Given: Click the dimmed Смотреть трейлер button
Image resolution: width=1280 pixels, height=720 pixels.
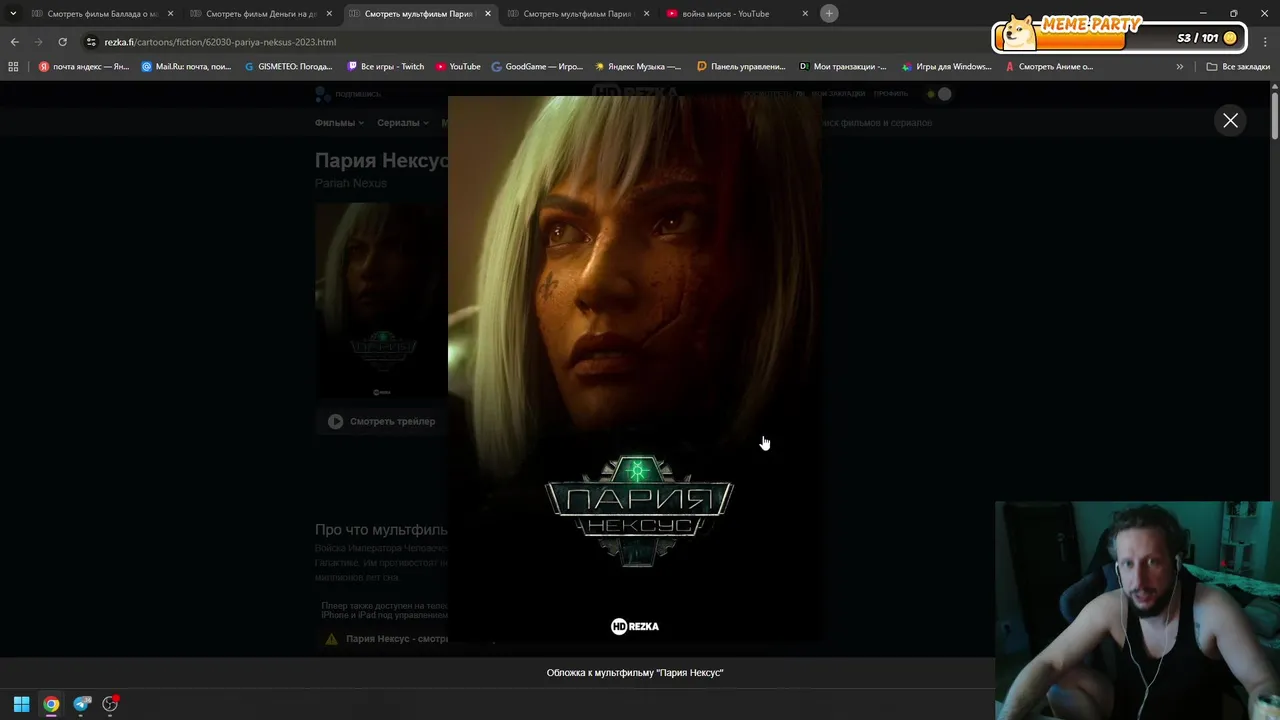Looking at the screenshot, I should click(381, 421).
